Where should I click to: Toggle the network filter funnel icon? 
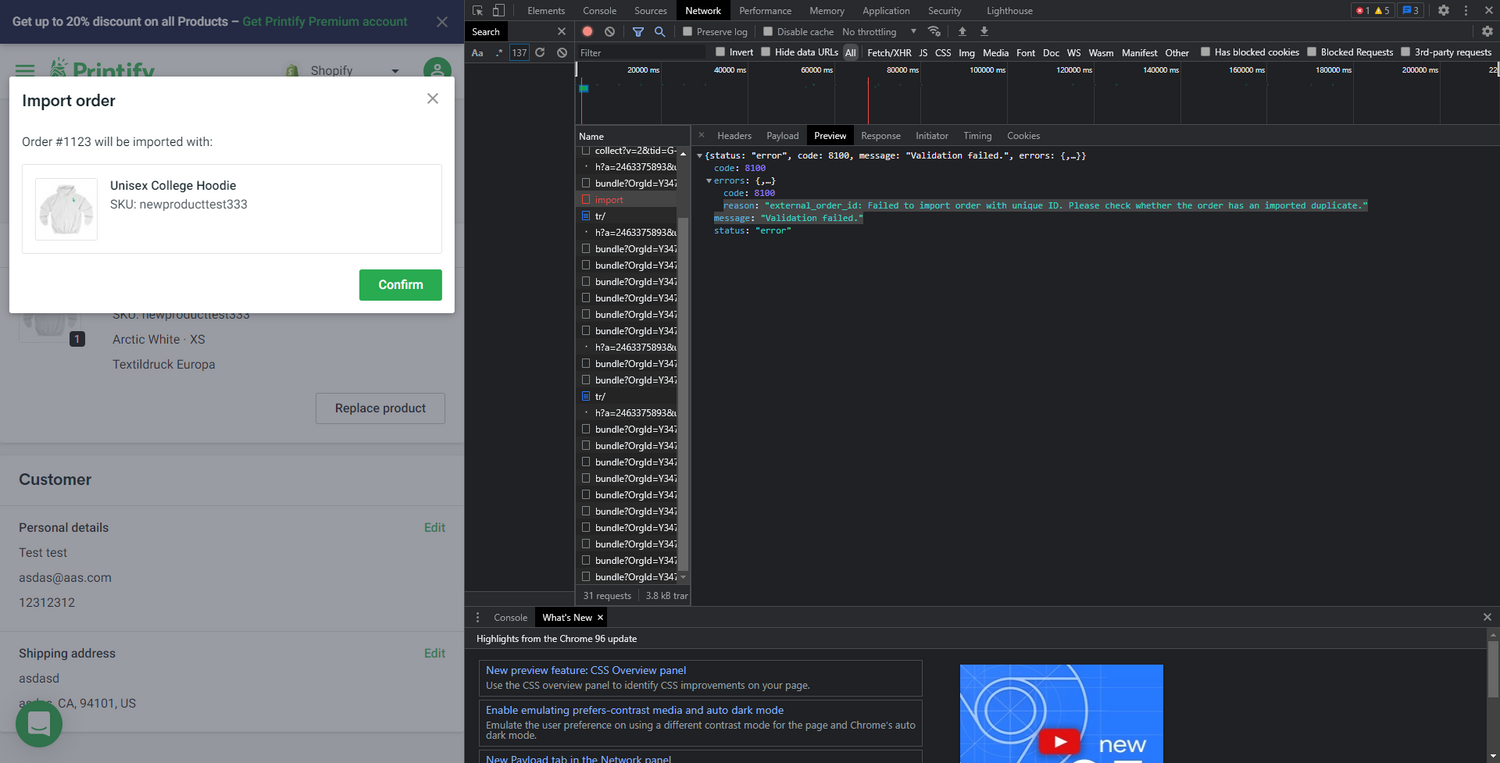pos(638,32)
